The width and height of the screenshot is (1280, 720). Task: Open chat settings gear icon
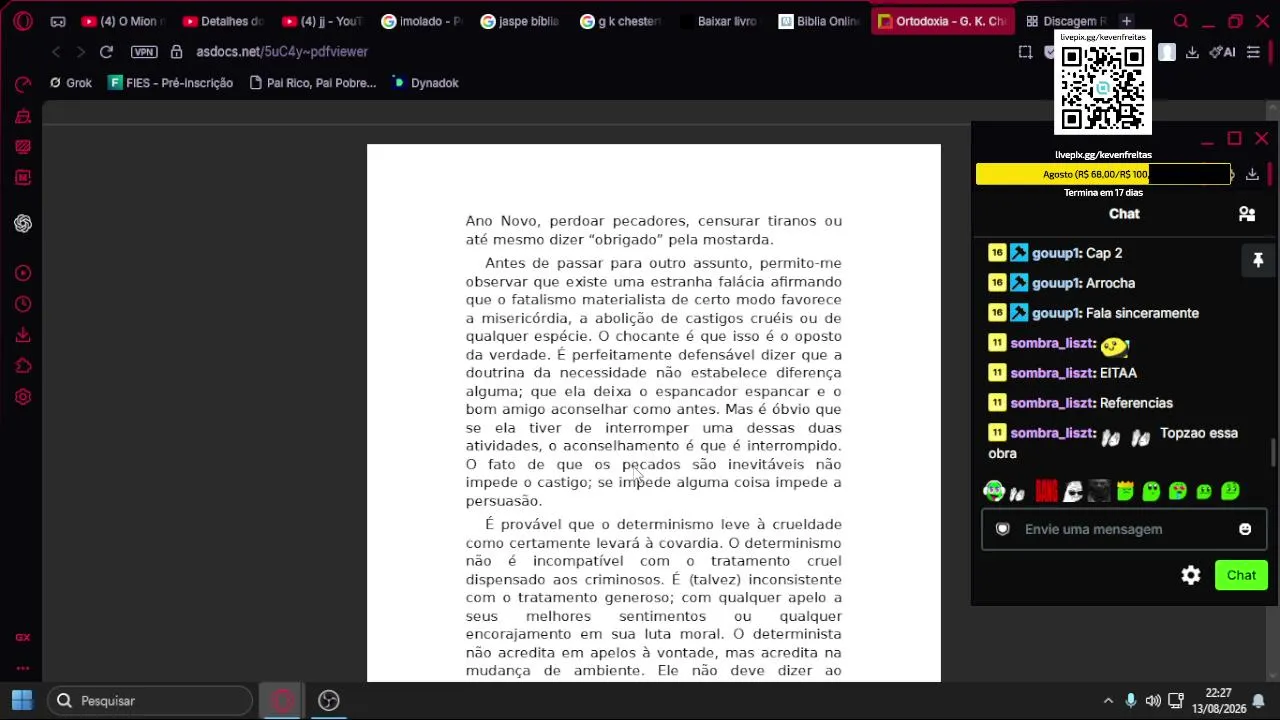coord(1190,575)
